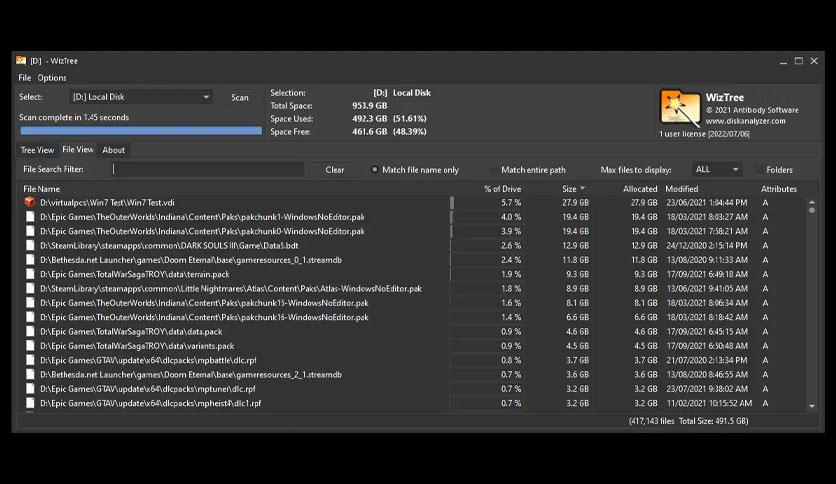
Task: Click file icon of mptuner dlc.rpf
Action: 30,389
